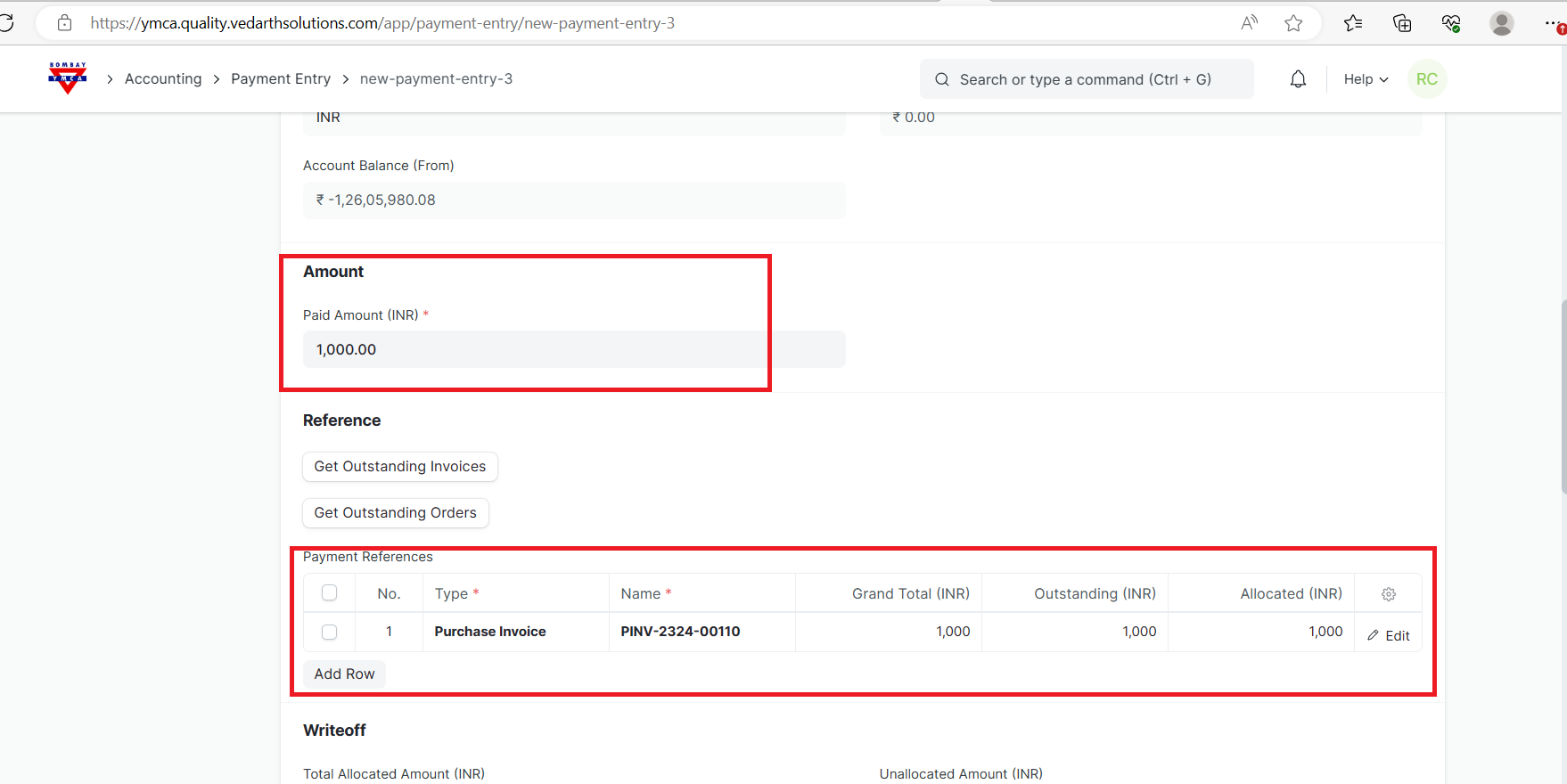The width and height of the screenshot is (1567, 784).
Task: Navigate to Payment Entry breadcrumb
Action: (x=281, y=79)
